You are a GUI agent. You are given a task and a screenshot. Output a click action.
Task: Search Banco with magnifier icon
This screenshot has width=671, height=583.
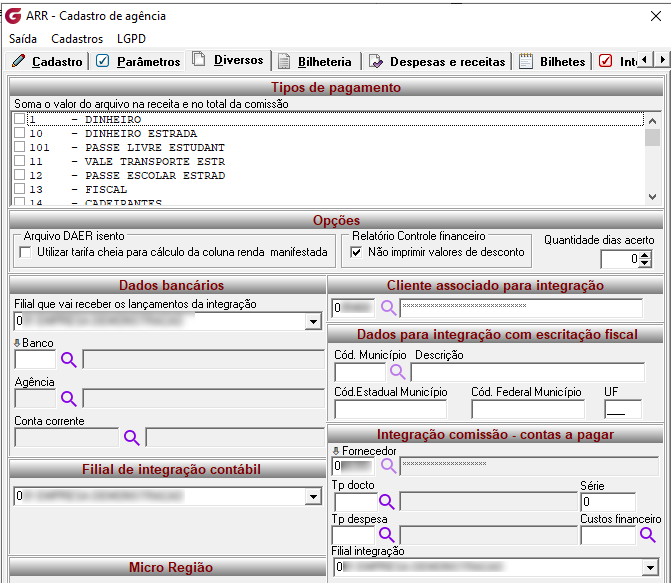click(x=68, y=360)
